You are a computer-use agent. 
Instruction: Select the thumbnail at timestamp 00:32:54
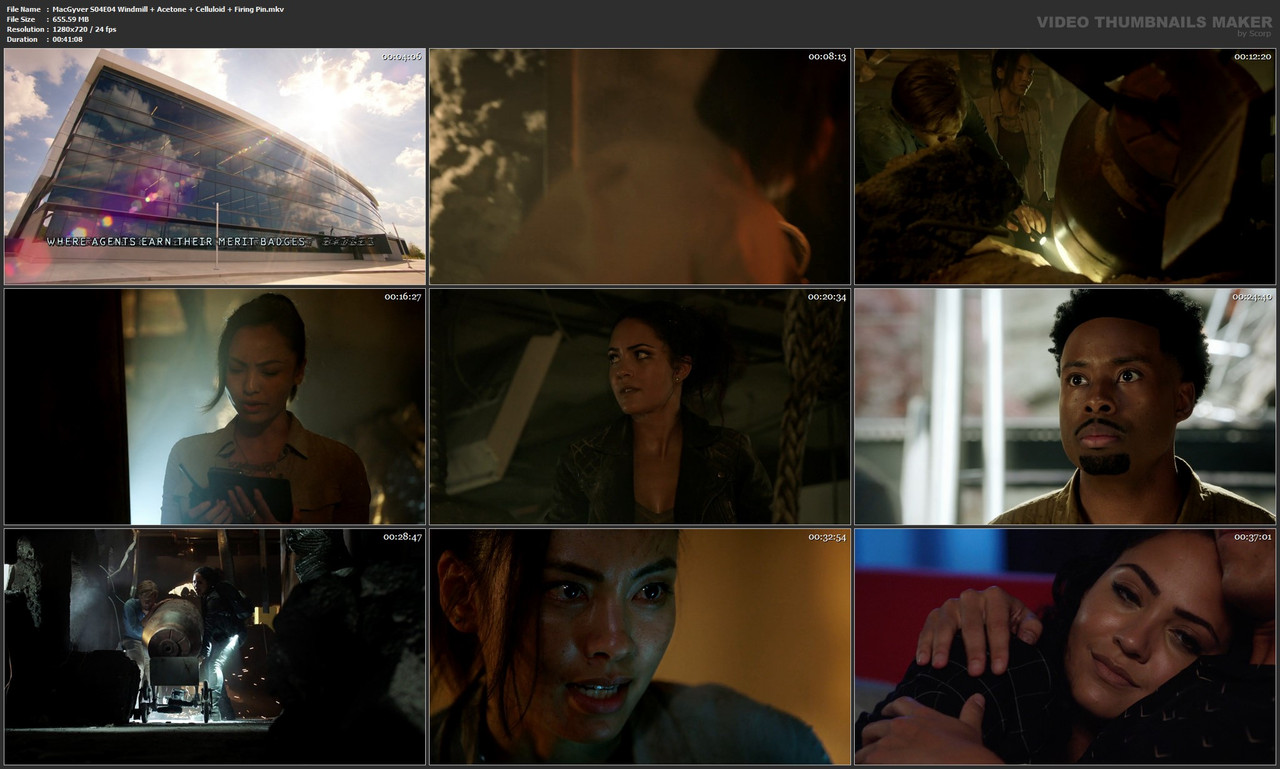640,647
